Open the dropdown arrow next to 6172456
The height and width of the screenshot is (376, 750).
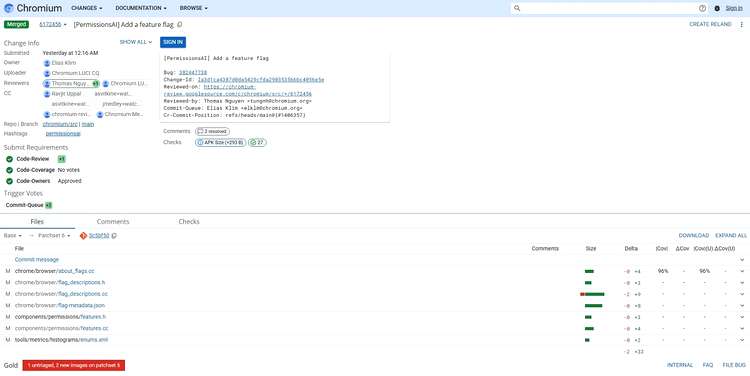pos(65,25)
